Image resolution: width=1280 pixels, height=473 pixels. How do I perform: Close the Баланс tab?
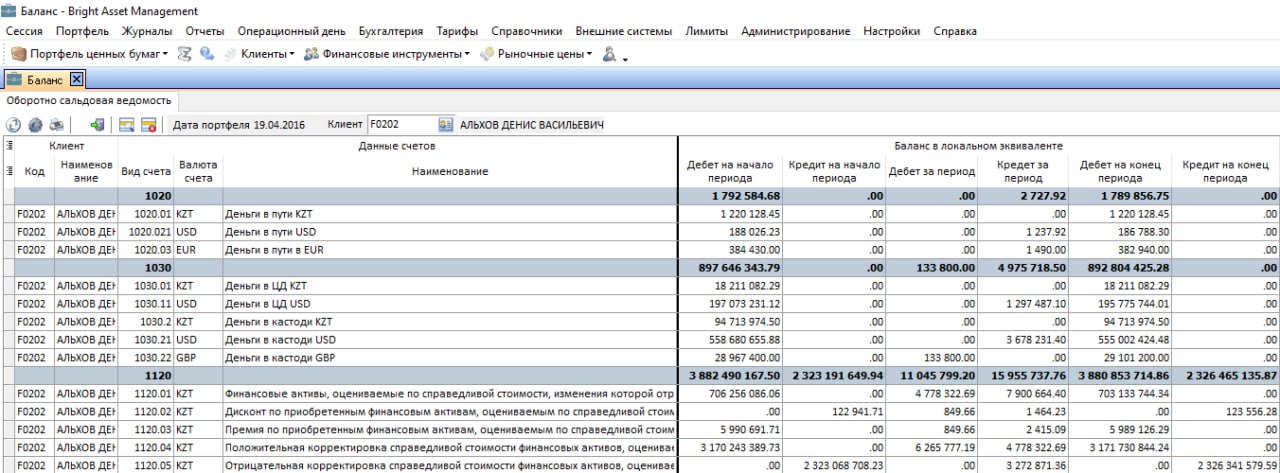[x=76, y=79]
